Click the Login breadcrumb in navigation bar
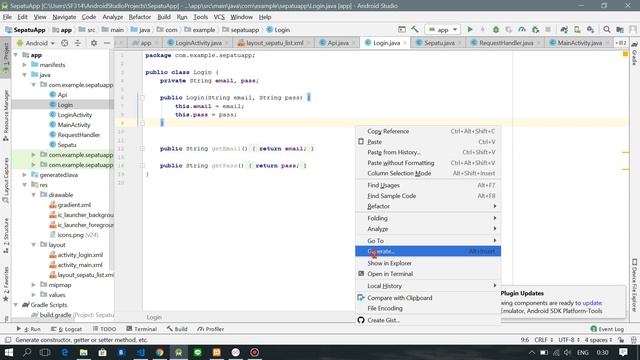 [x=278, y=30]
